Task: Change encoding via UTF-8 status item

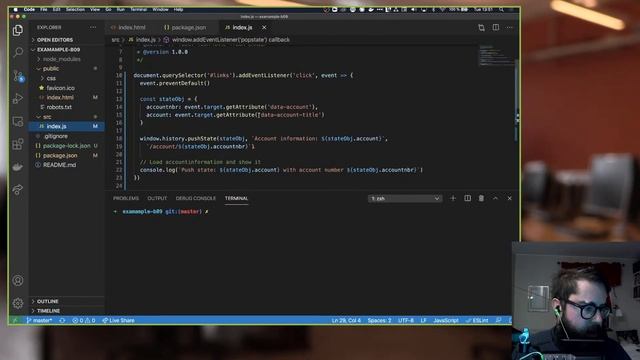Action: [406, 320]
